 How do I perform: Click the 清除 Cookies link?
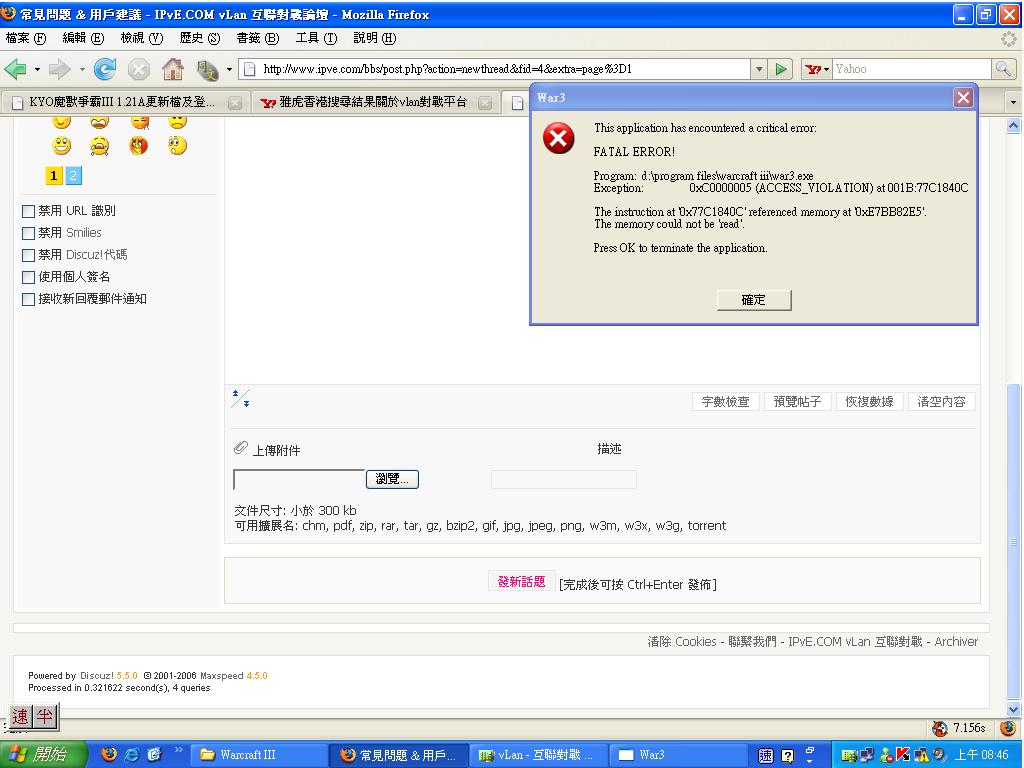point(682,641)
